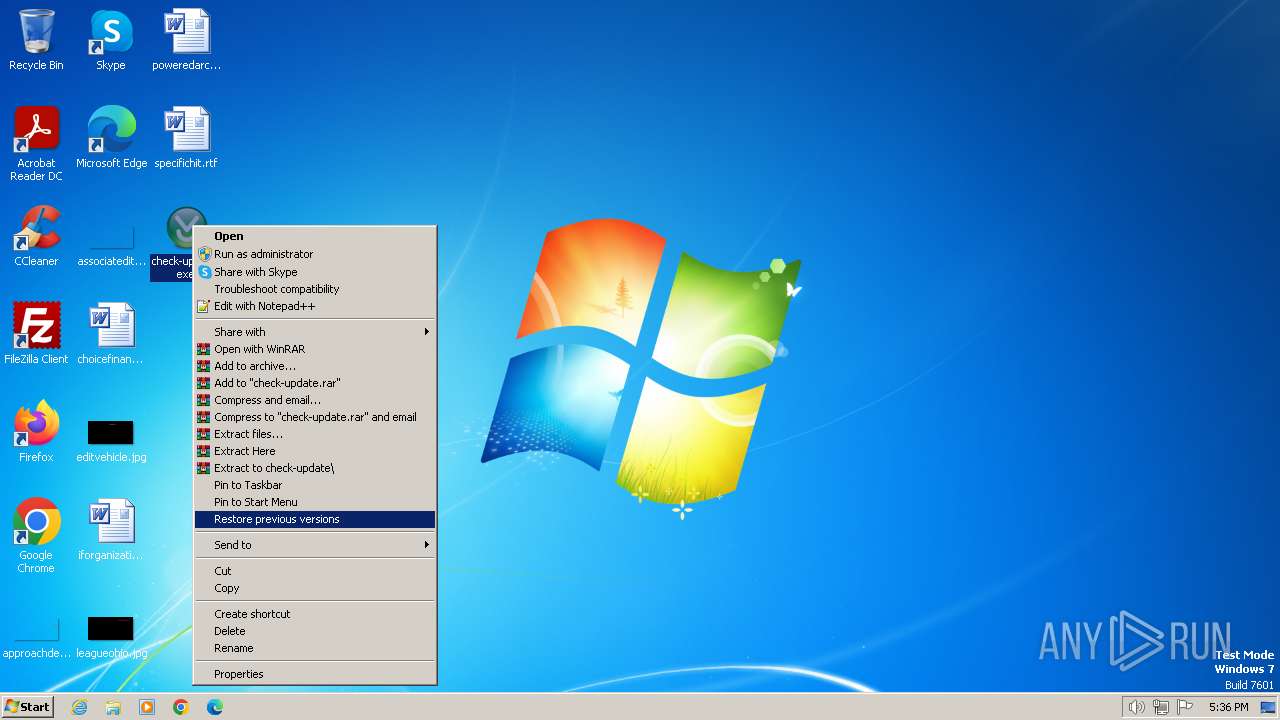Choose Compress to "check-update.rar" and email

click(x=315, y=417)
